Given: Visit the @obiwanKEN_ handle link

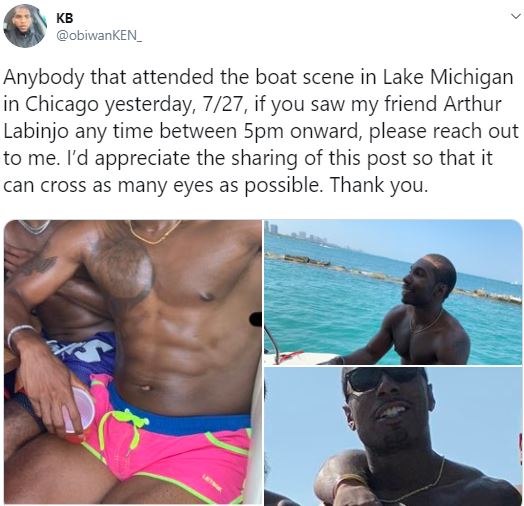Looking at the screenshot, I should pyautogui.click(x=99, y=36).
